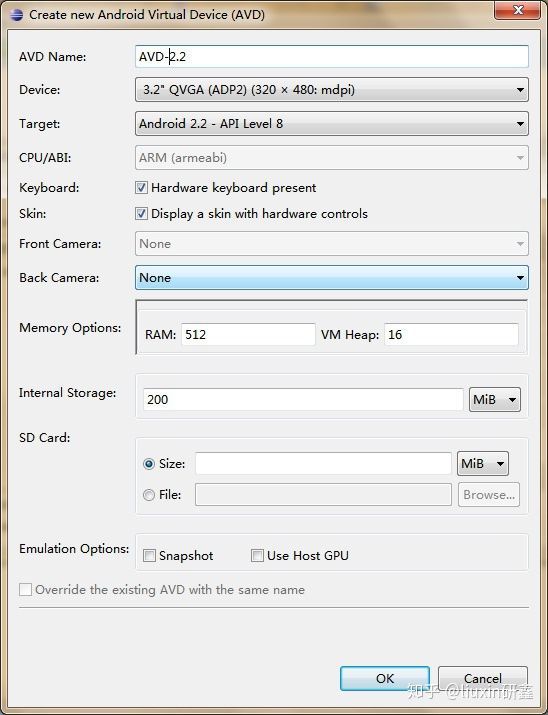This screenshot has height=715, width=548.
Task: Enable the Snapshot emulation option
Action: tap(149, 555)
